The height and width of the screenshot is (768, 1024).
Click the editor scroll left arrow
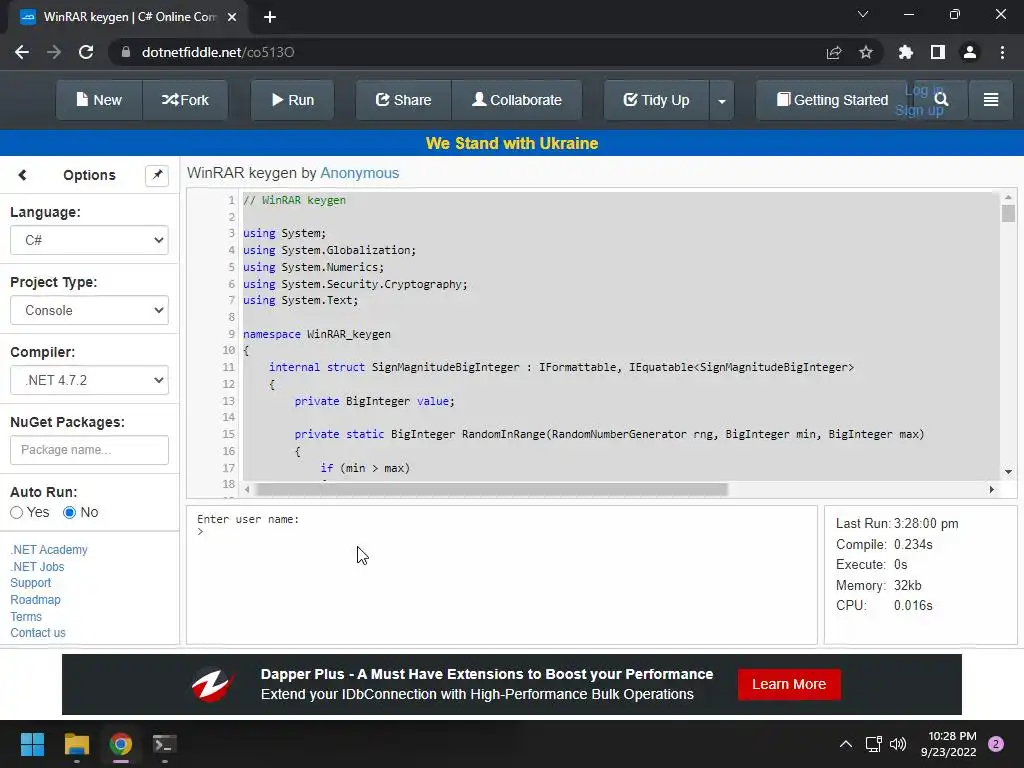click(x=247, y=489)
